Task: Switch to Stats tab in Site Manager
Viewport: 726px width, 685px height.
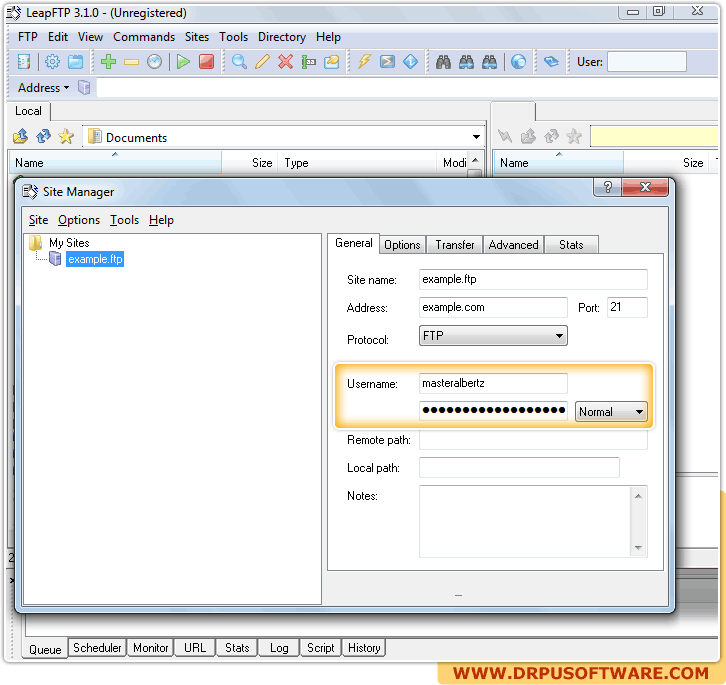Action: (x=571, y=245)
